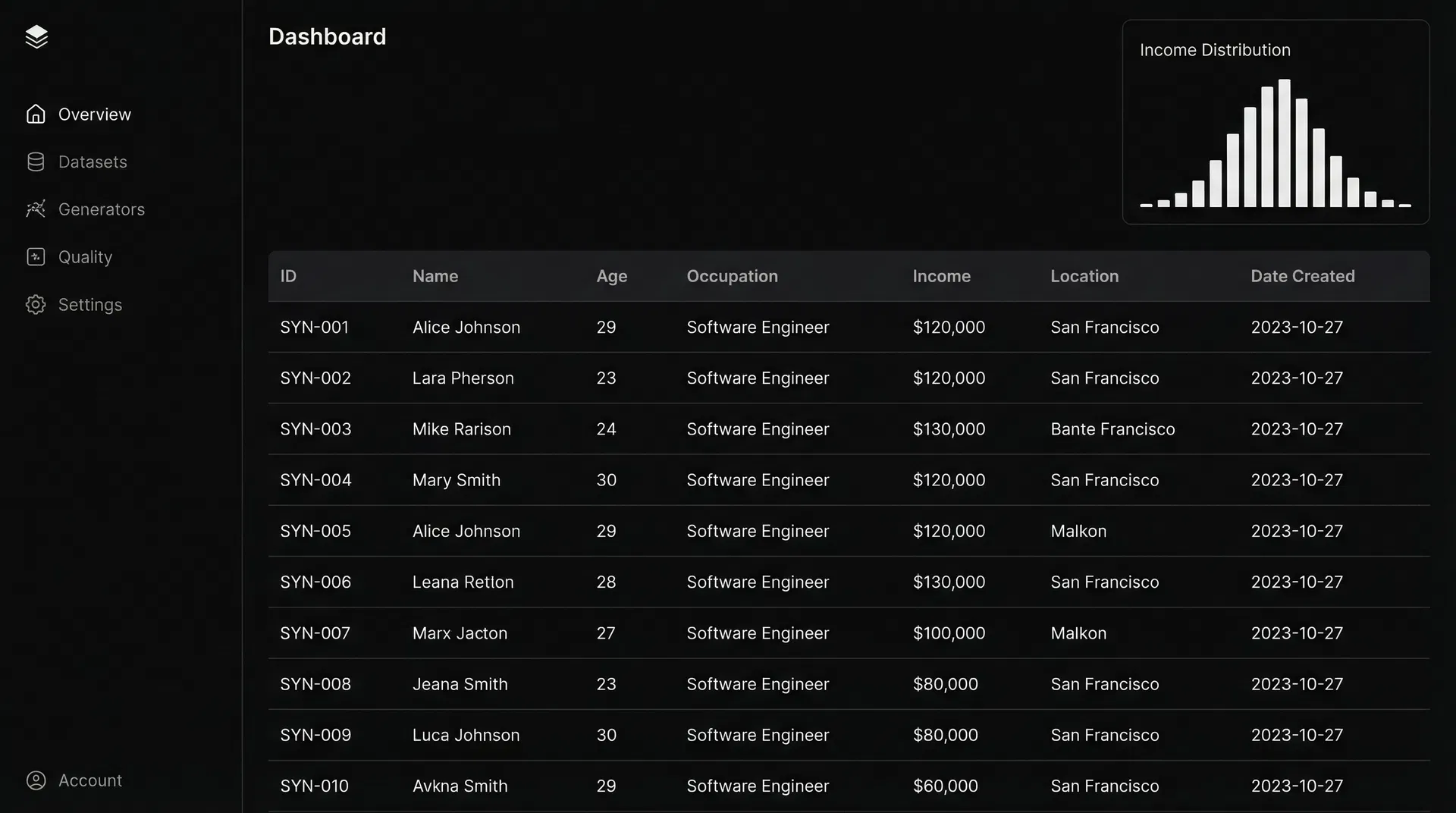Open the Account avatar icon
The width and height of the screenshot is (1456, 813).
point(36,780)
